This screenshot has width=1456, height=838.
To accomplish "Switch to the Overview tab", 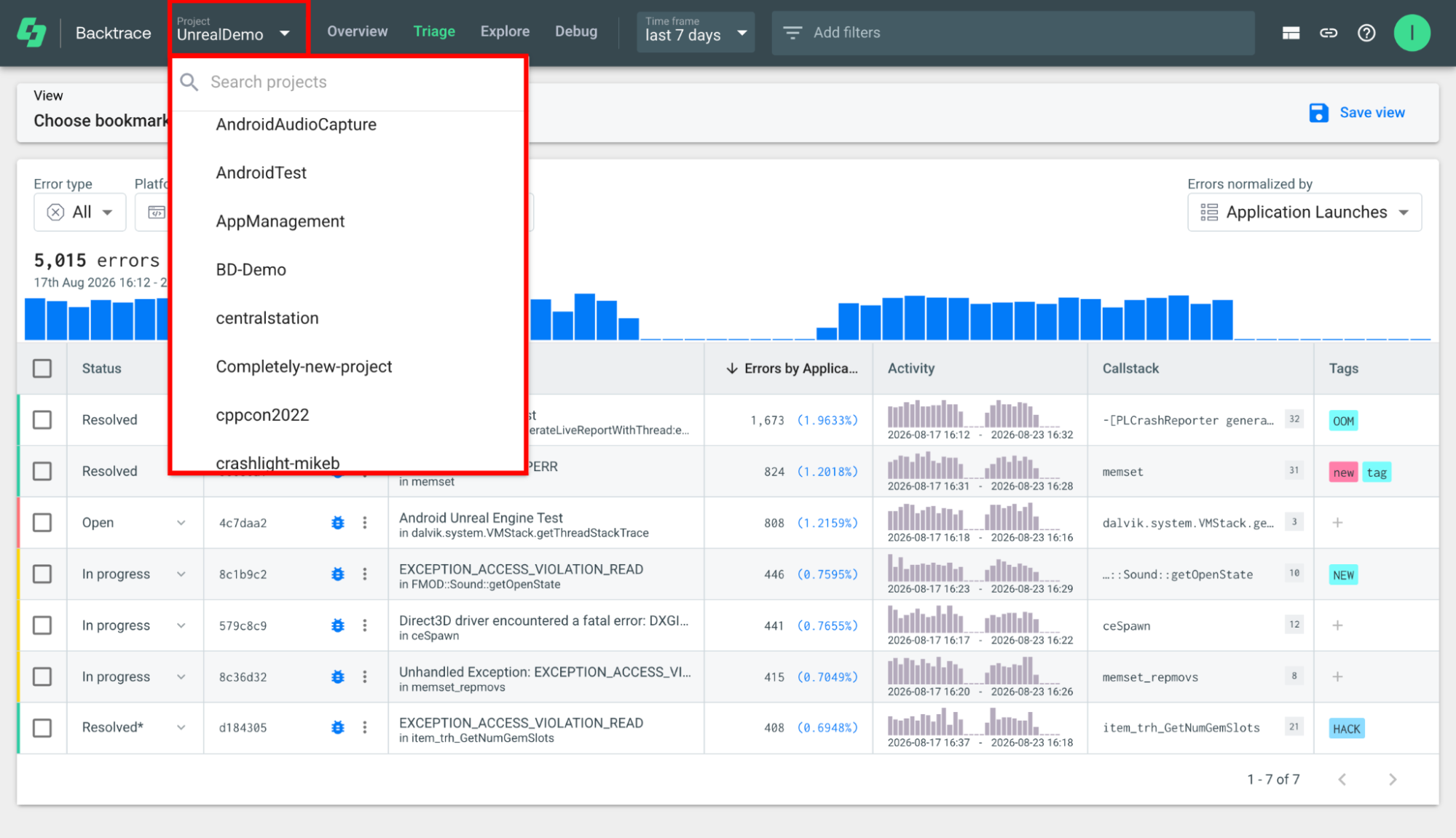I will point(357,32).
